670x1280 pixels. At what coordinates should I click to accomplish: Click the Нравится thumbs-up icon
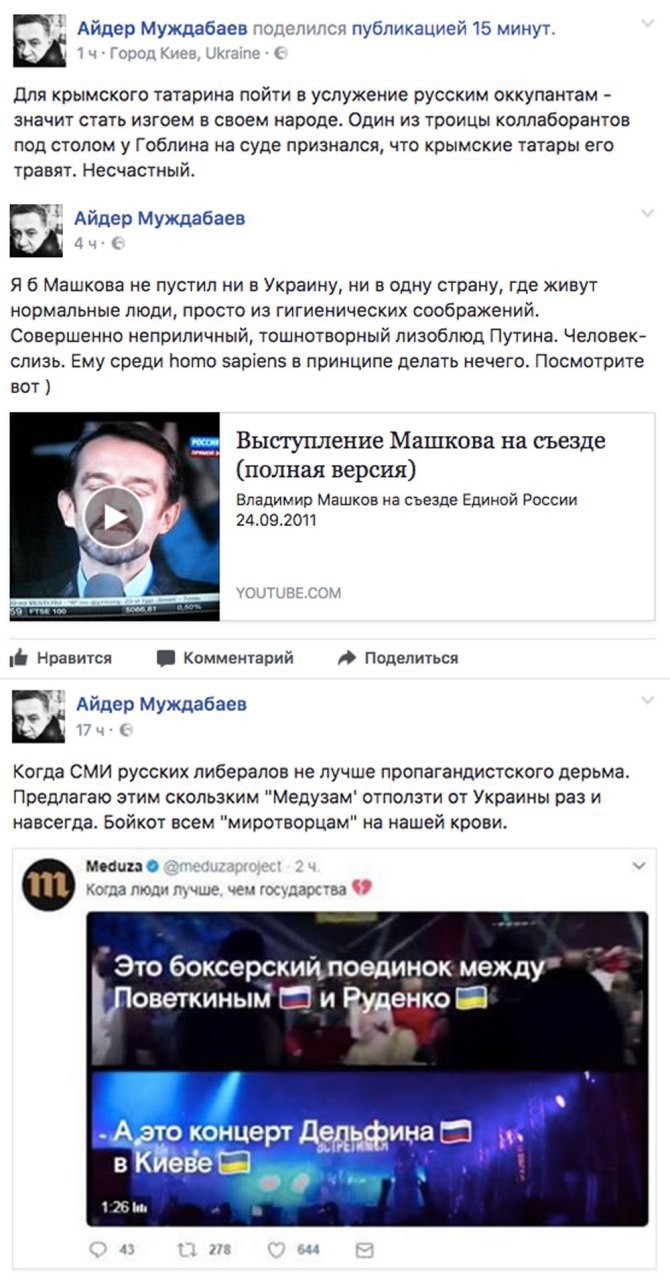[x=18, y=658]
